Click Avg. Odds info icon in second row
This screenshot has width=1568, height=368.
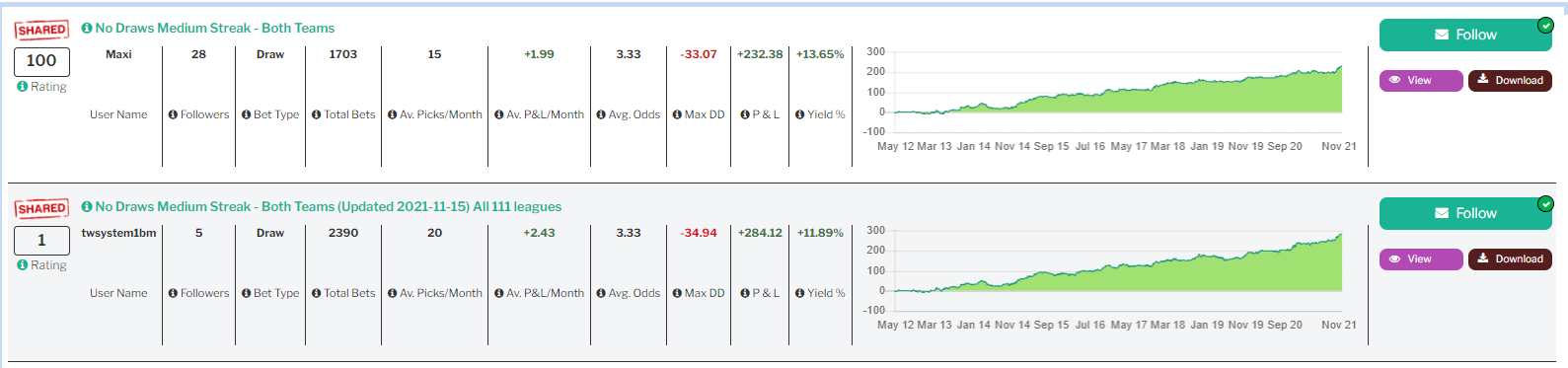pos(601,293)
